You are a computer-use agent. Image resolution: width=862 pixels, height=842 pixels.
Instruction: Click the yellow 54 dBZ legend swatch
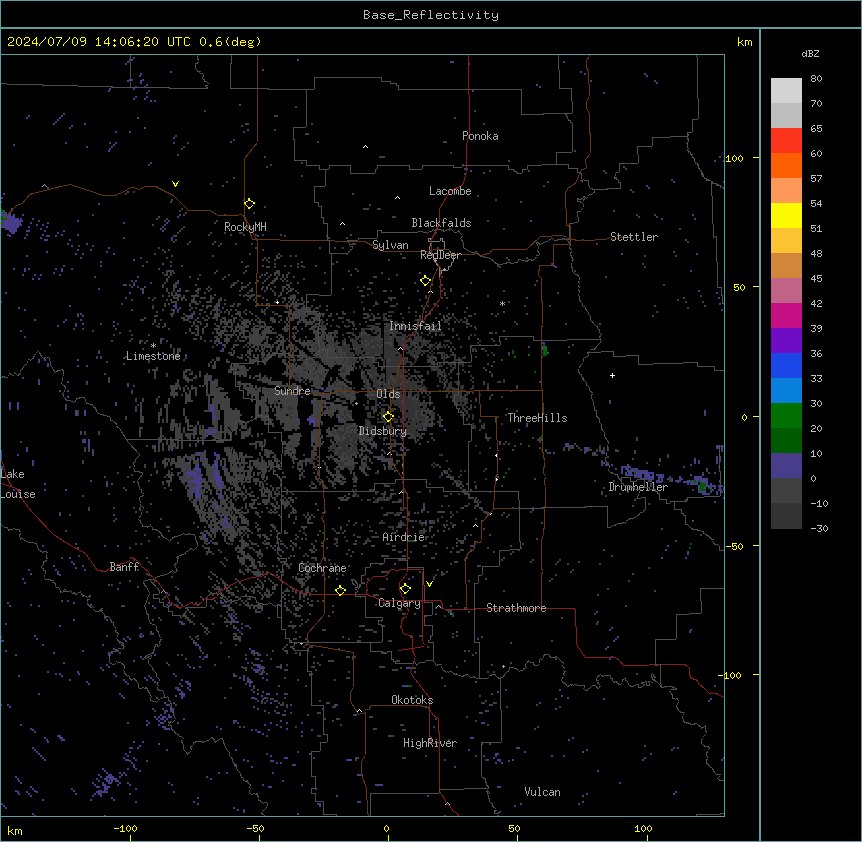786,215
